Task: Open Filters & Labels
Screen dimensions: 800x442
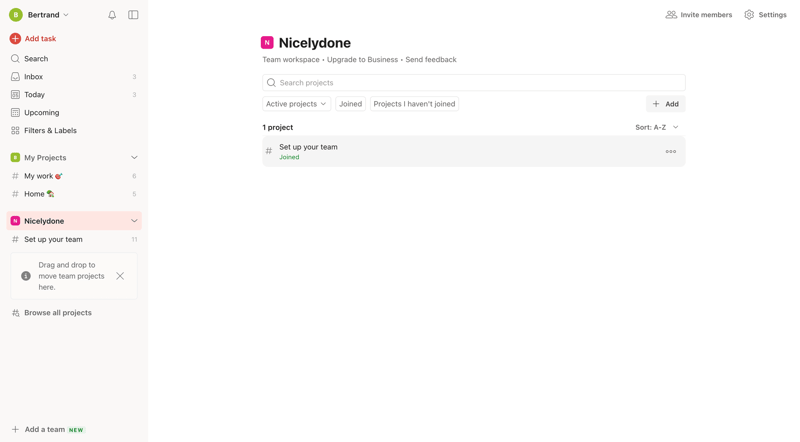Action: 74,130
